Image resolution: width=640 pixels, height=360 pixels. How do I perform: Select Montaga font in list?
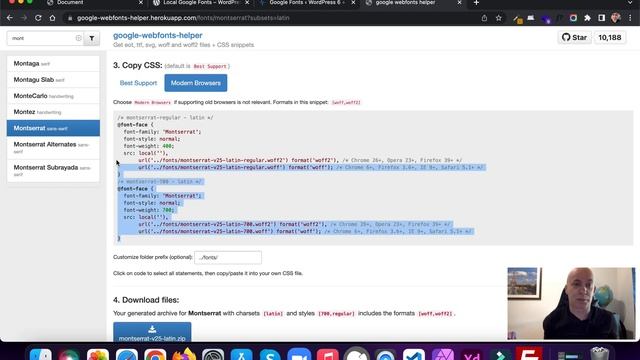tap(53, 64)
